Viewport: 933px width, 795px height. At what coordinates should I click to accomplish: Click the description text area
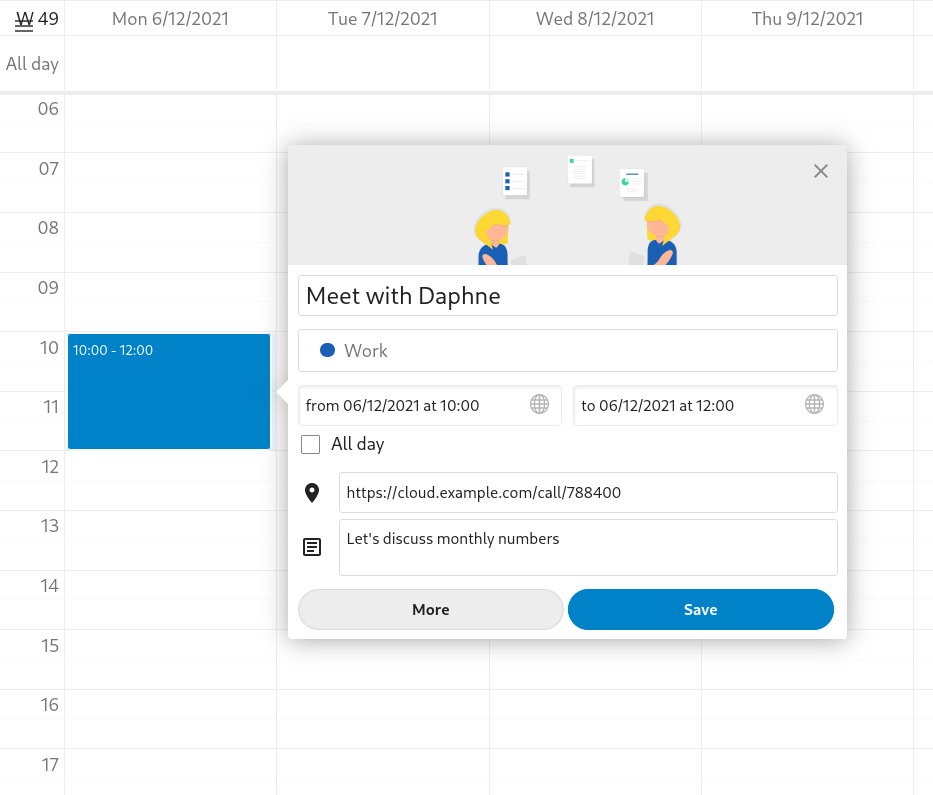click(x=587, y=547)
